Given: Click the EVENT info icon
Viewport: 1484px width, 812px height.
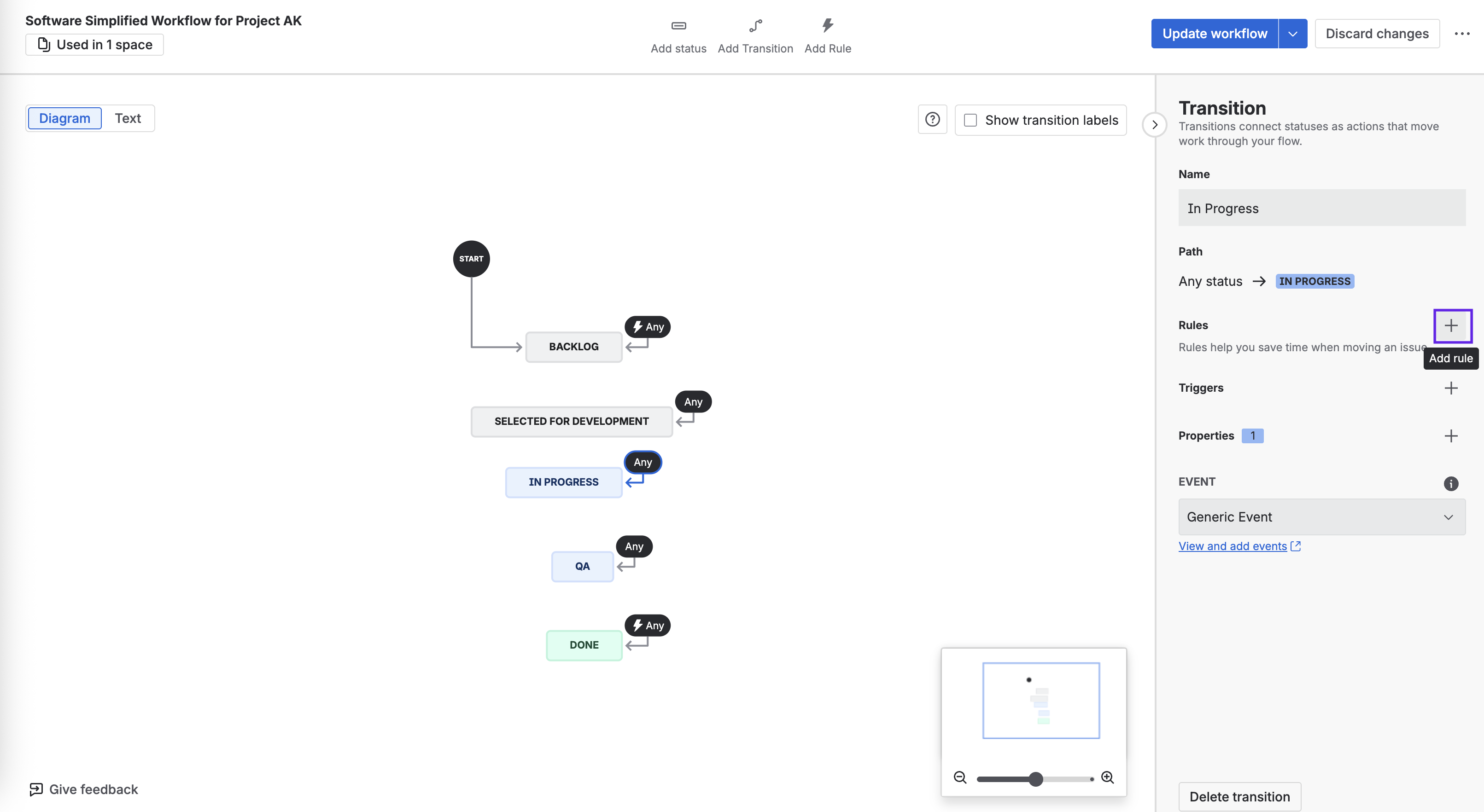Looking at the screenshot, I should [1450, 483].
